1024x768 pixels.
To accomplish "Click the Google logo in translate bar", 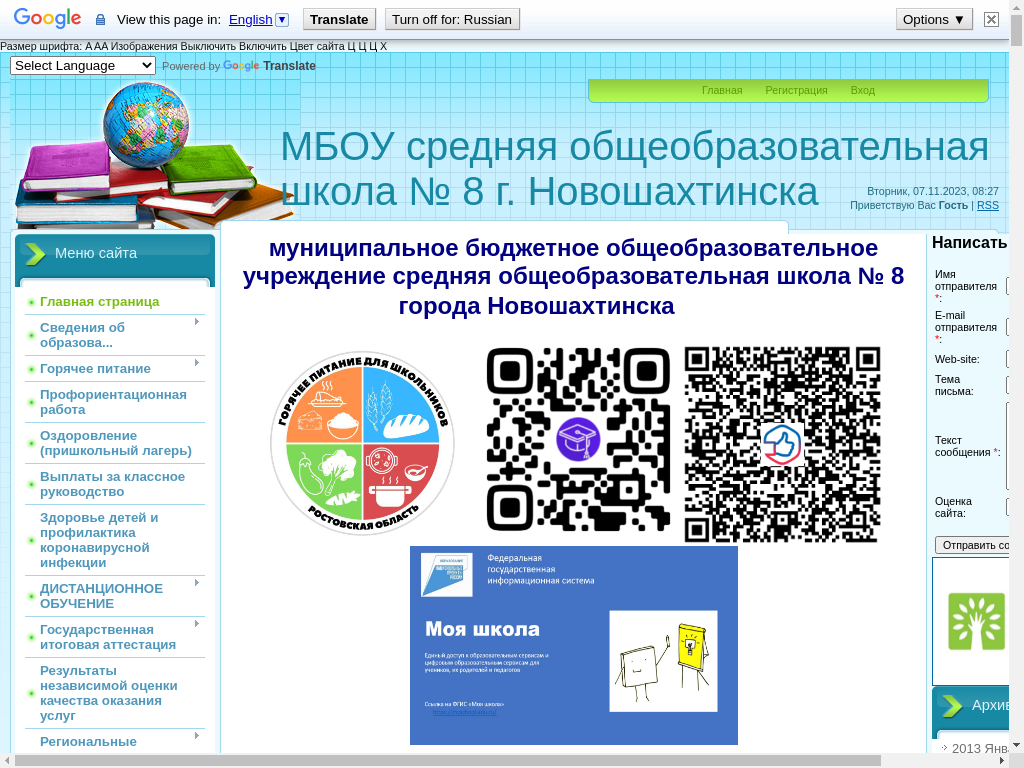I will (x=47, y=18).
